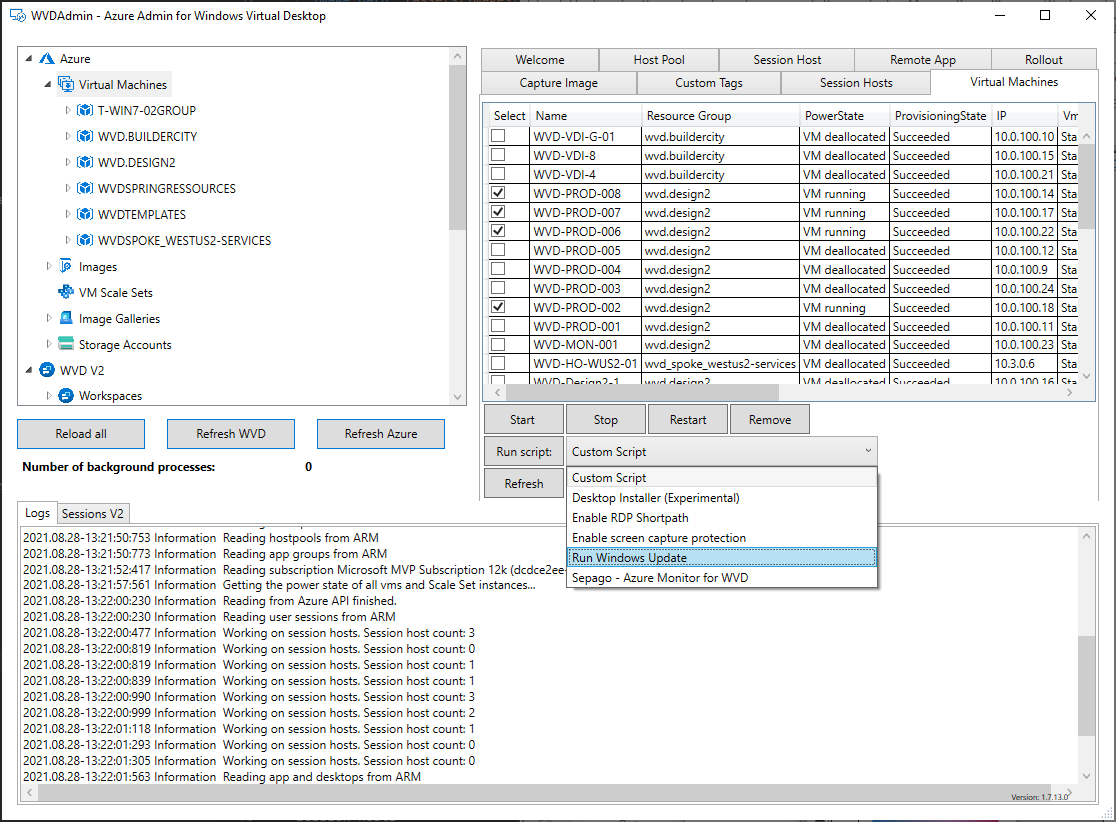The width and height of the screenshot is (1116, 822).
Task: Click the Workspaces node icon
Action: coord(65,396)
